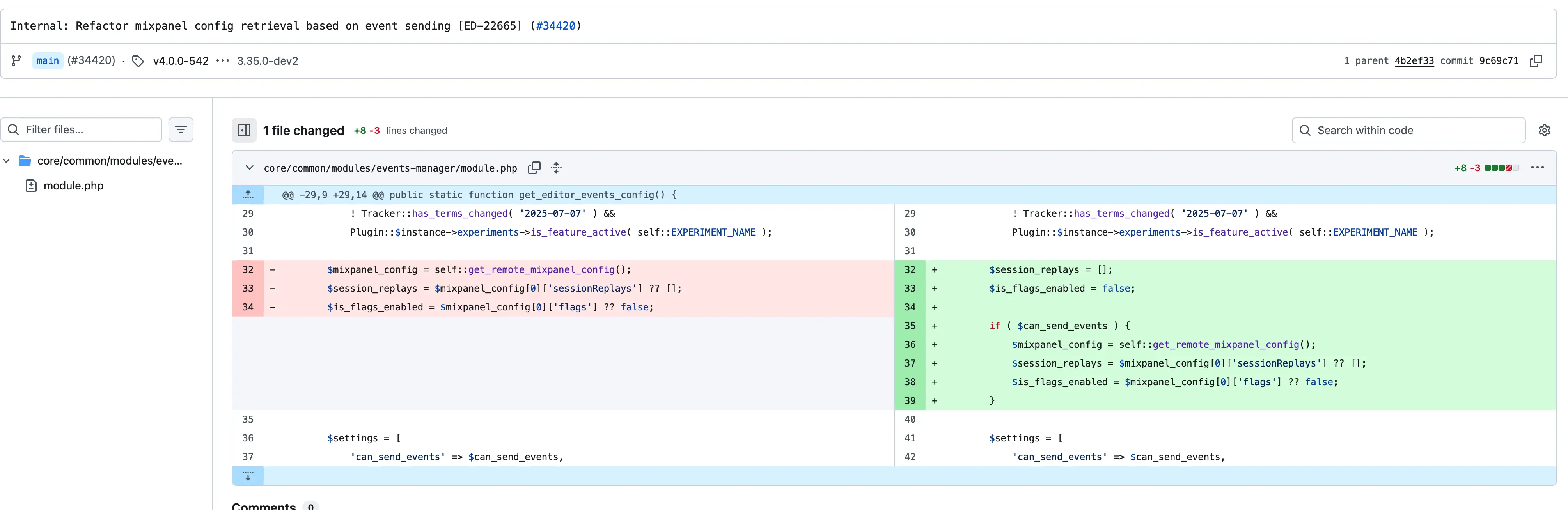The height and width of the screenshot is (510, 1568).
Task: Copy the full commit SHA 9c69c71
Action: 1536,61
